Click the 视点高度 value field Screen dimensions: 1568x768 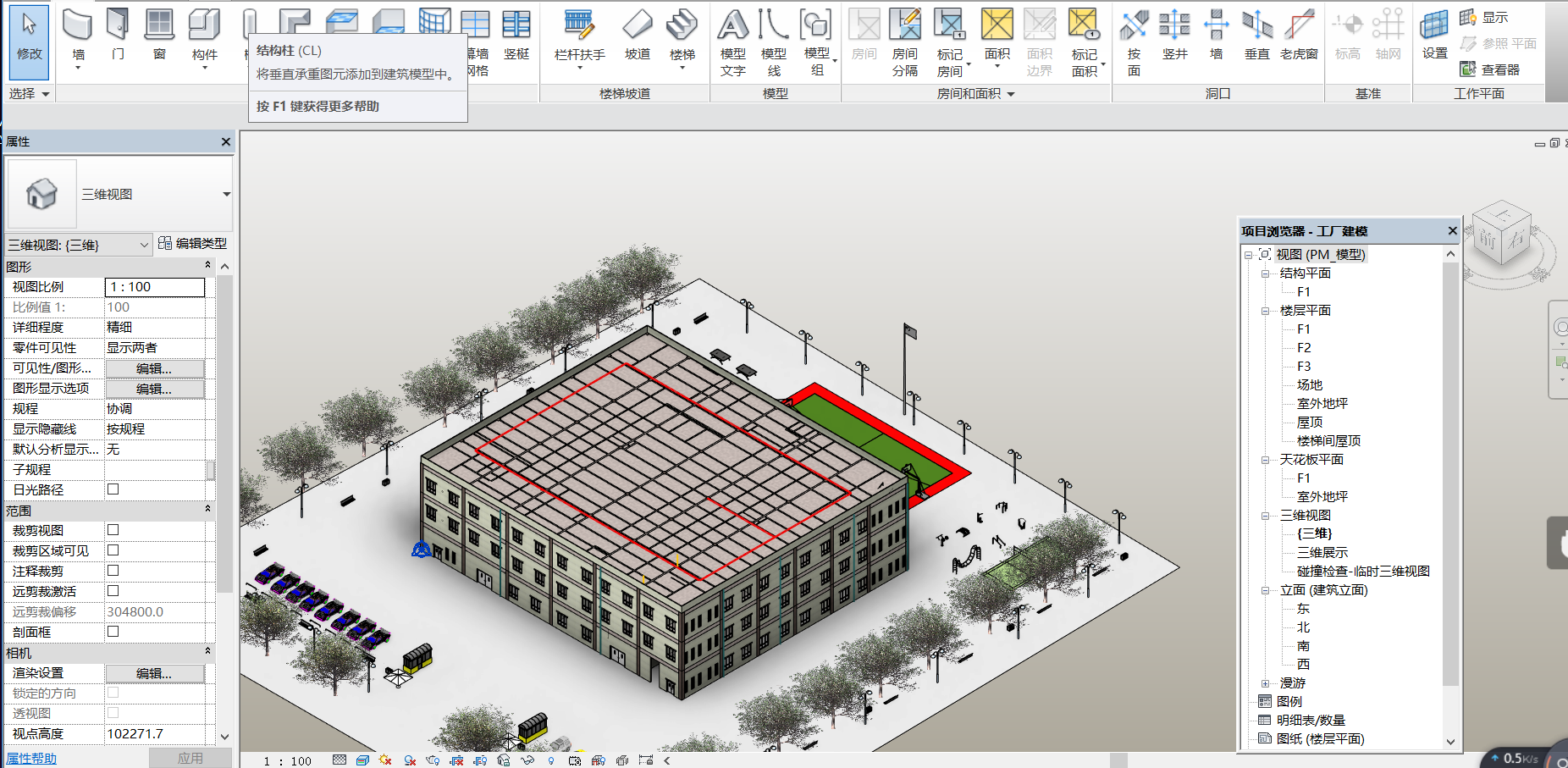pyautogui.click(x=155, y=734)
